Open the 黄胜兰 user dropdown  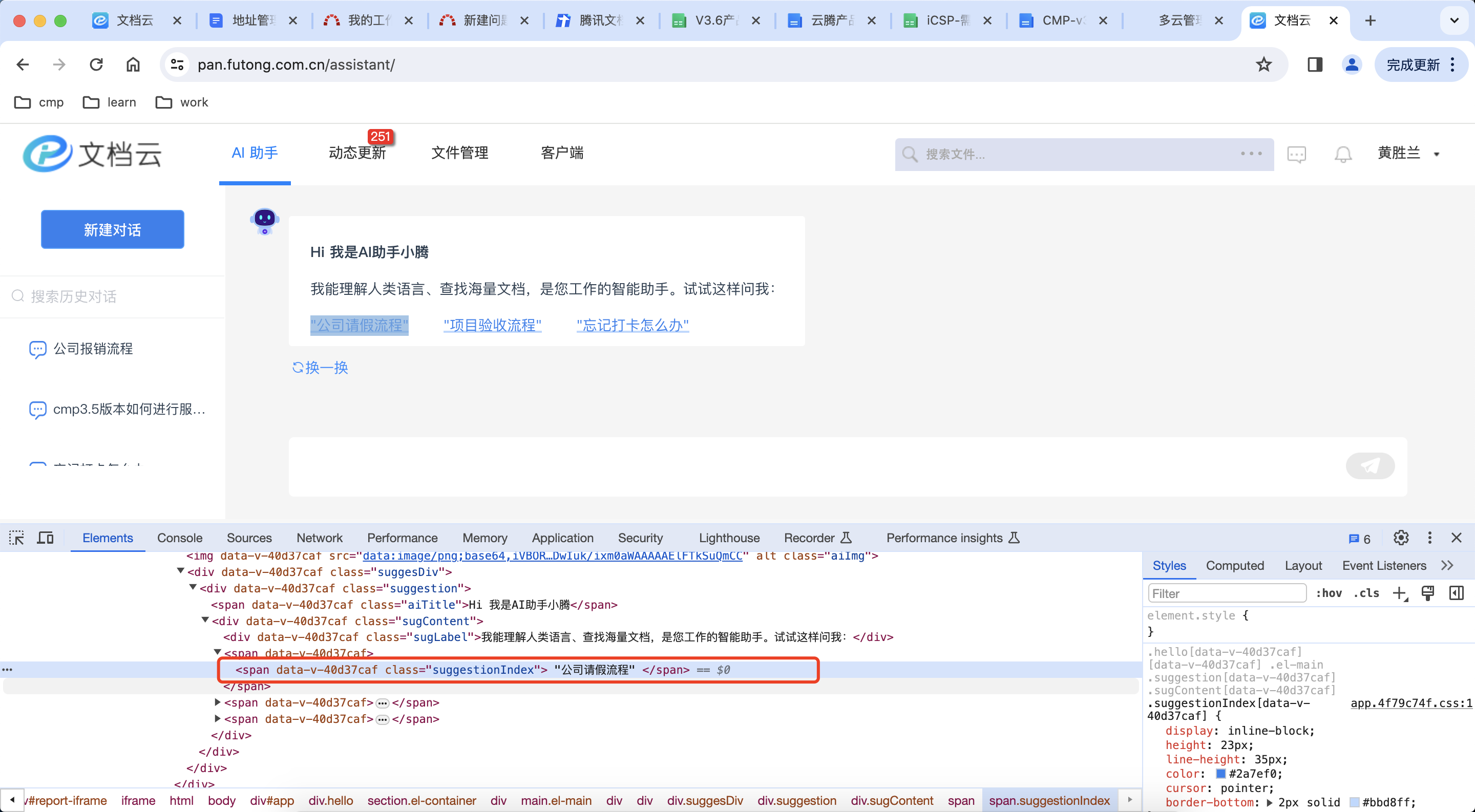coord(1408,154)
